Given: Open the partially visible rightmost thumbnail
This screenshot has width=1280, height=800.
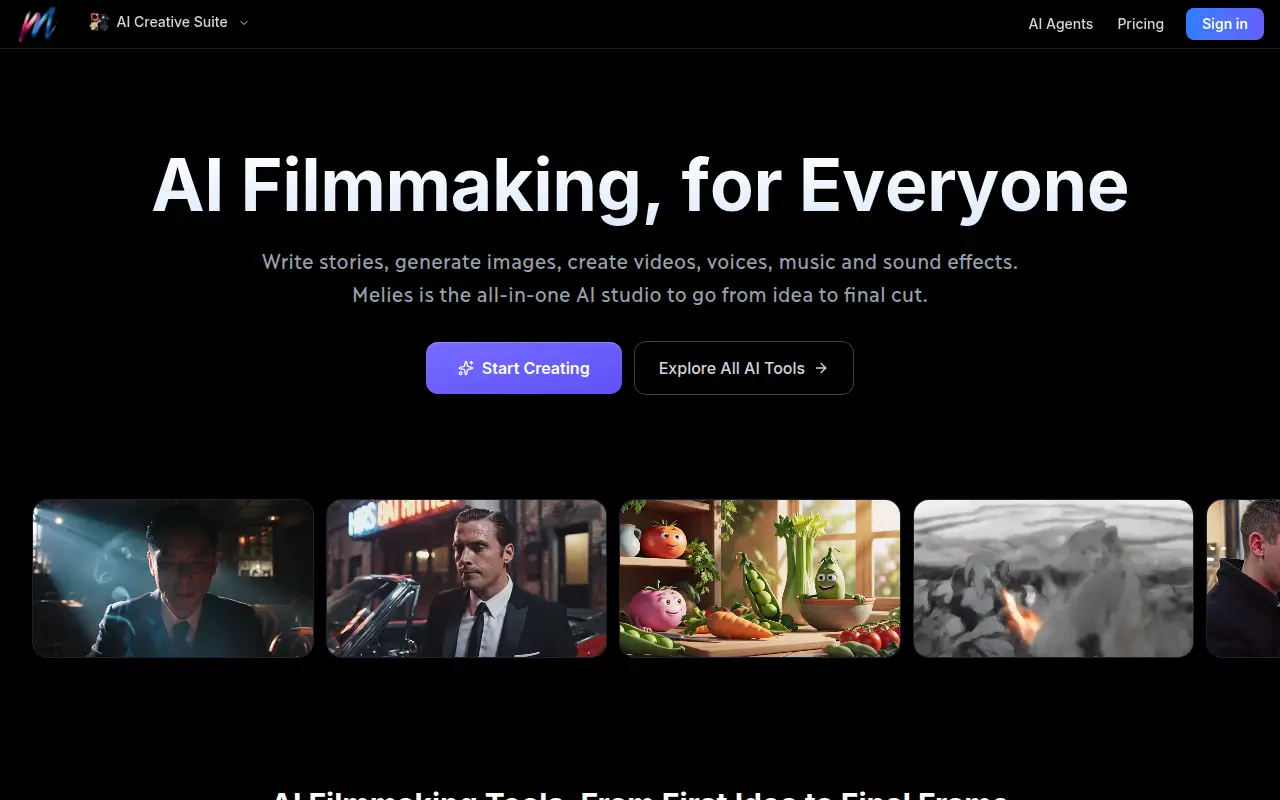Looking at the screenshot, I should (1243, 578).
